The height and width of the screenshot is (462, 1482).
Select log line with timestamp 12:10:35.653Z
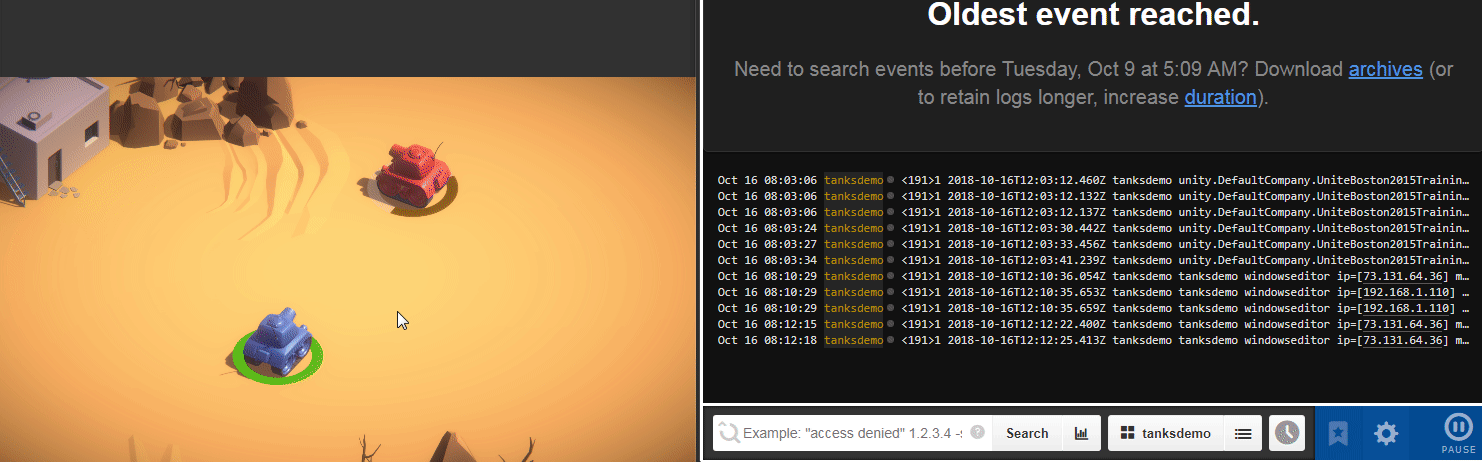[1094, 292]
